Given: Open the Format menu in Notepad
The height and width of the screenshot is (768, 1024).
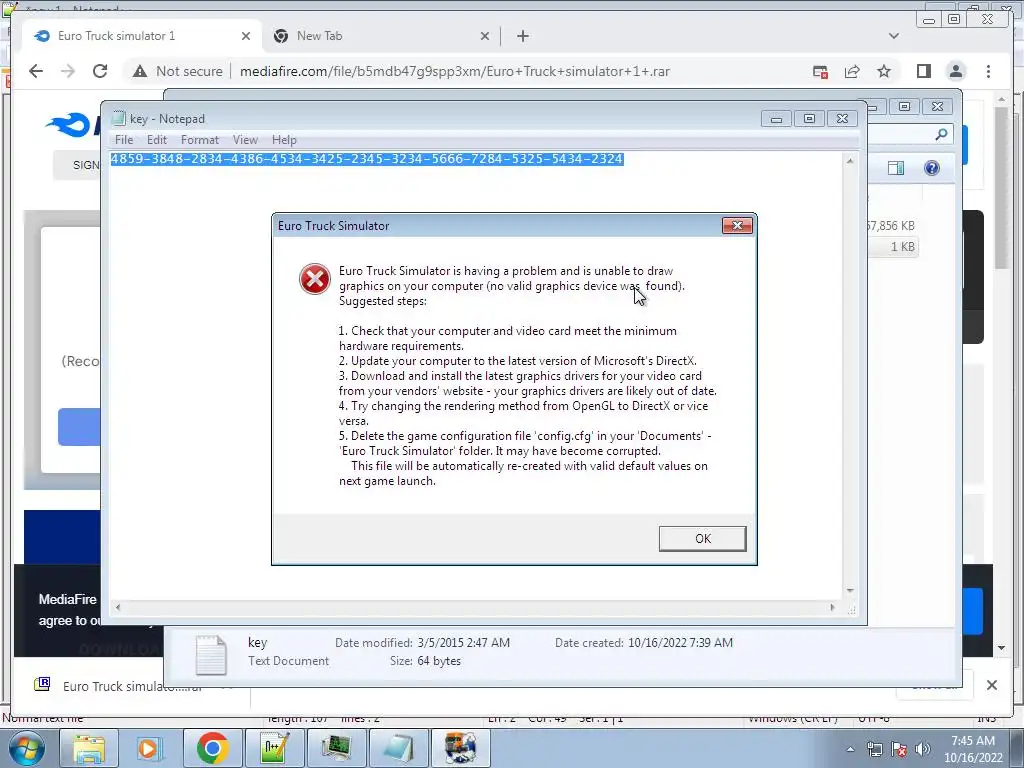Looking at the screenshot, I should (200, 140).
